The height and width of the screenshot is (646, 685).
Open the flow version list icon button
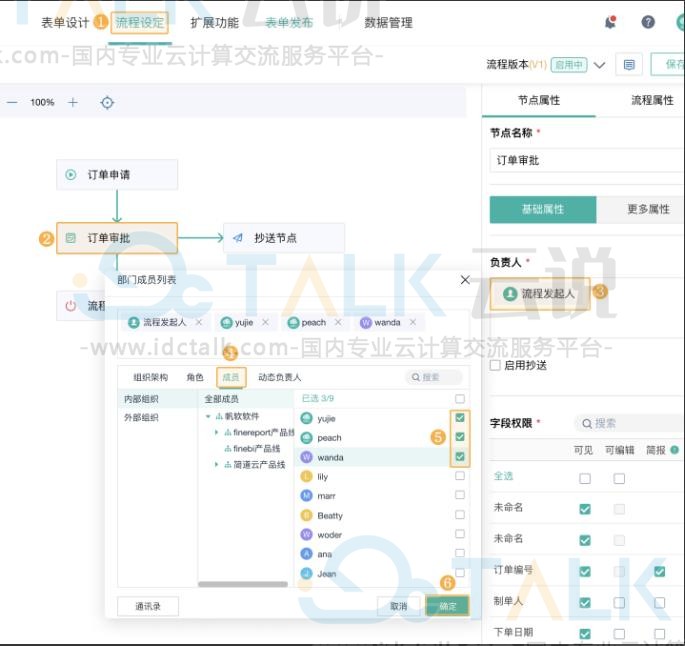pos(629,65)
